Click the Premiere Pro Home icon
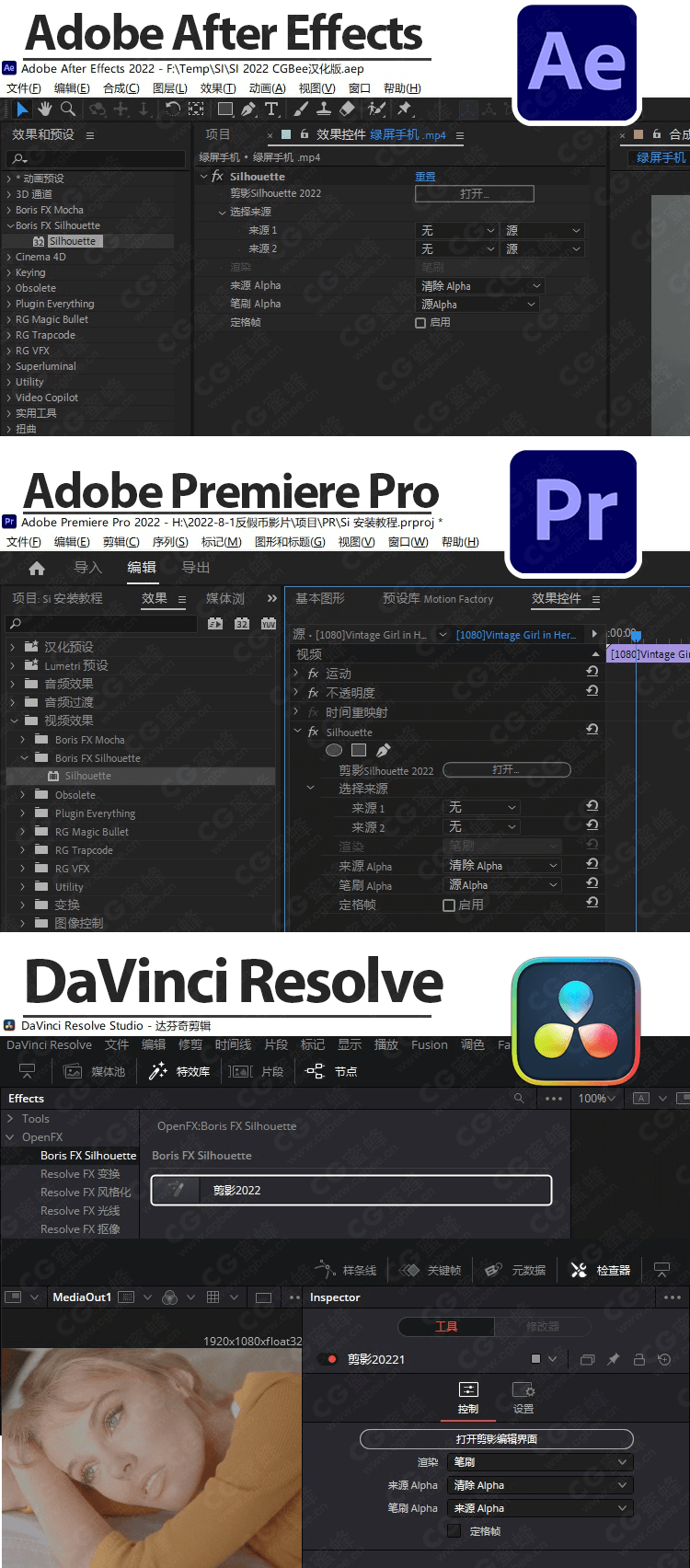Viewport: 690px width, 1568px height. click(x=37, y=568)
